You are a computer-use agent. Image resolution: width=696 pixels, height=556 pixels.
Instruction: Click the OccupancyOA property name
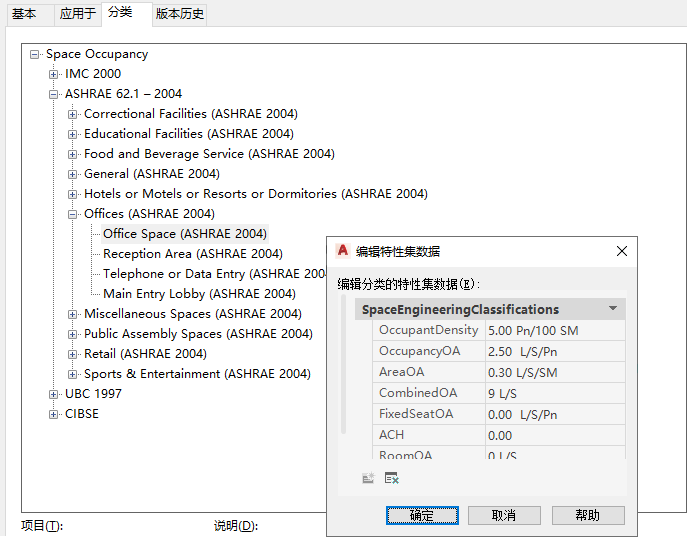pos(419,351)
